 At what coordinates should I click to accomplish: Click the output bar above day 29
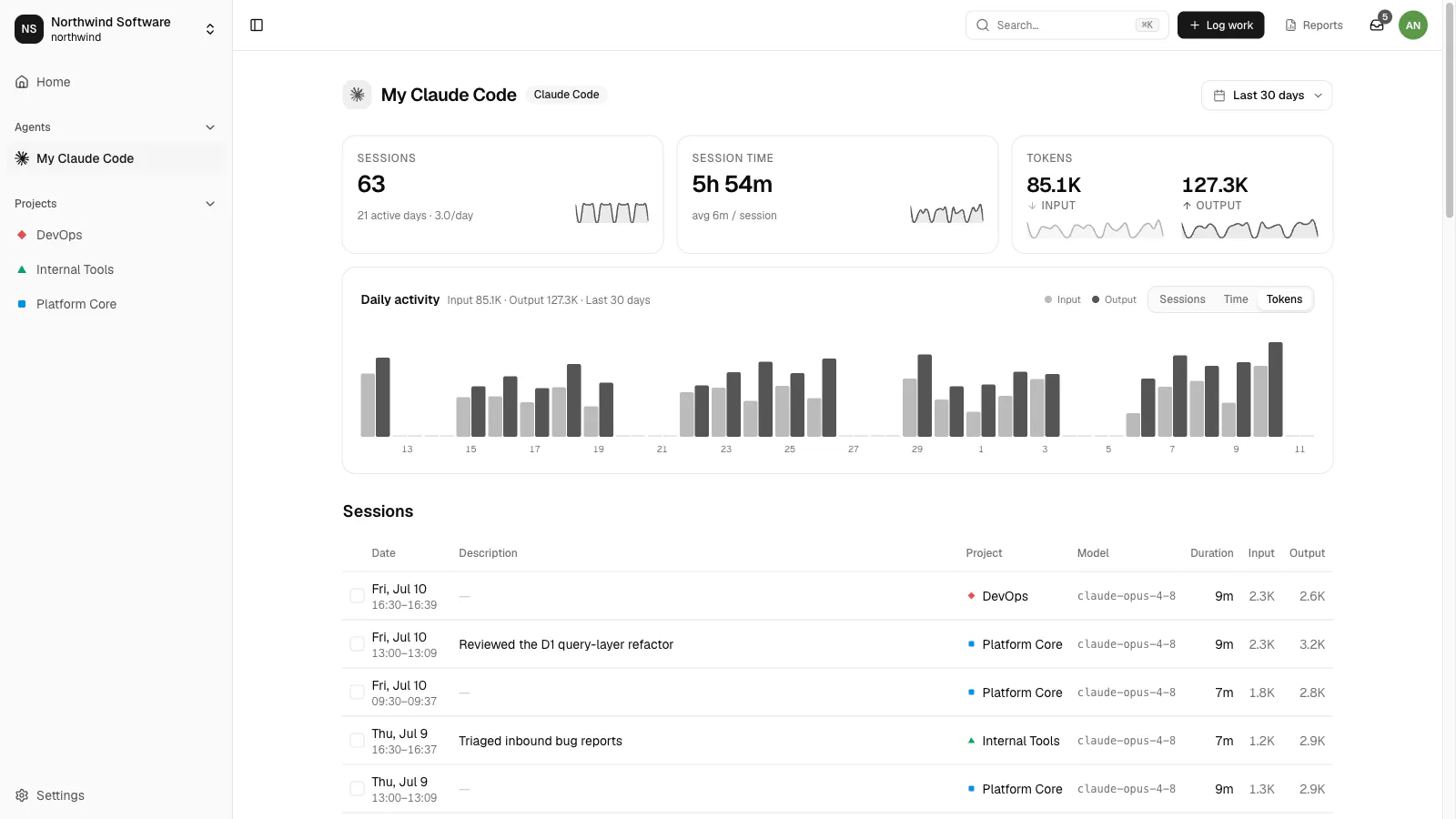coord(925,396)
